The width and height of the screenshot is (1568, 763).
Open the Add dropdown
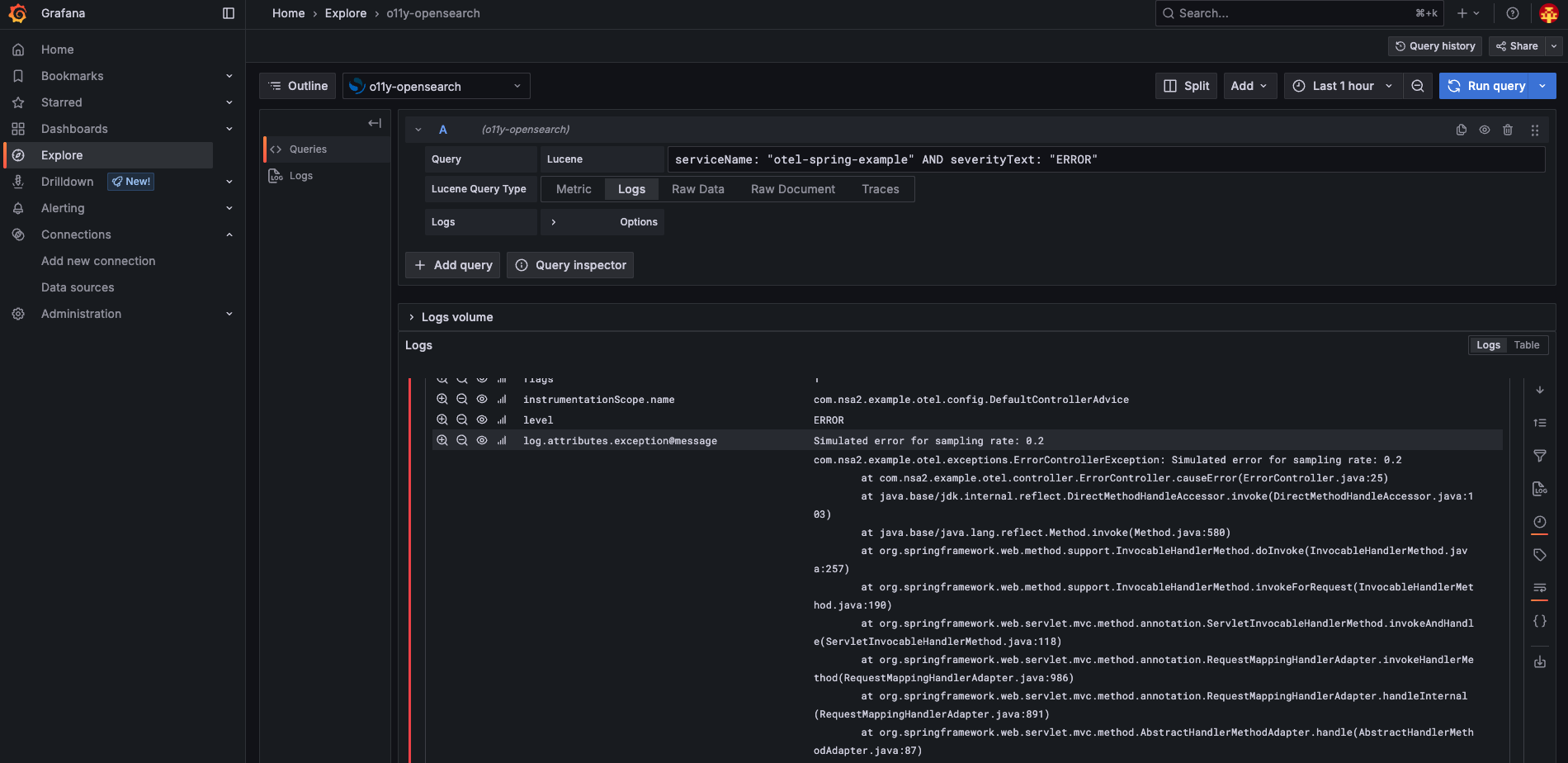(1249, 86)
